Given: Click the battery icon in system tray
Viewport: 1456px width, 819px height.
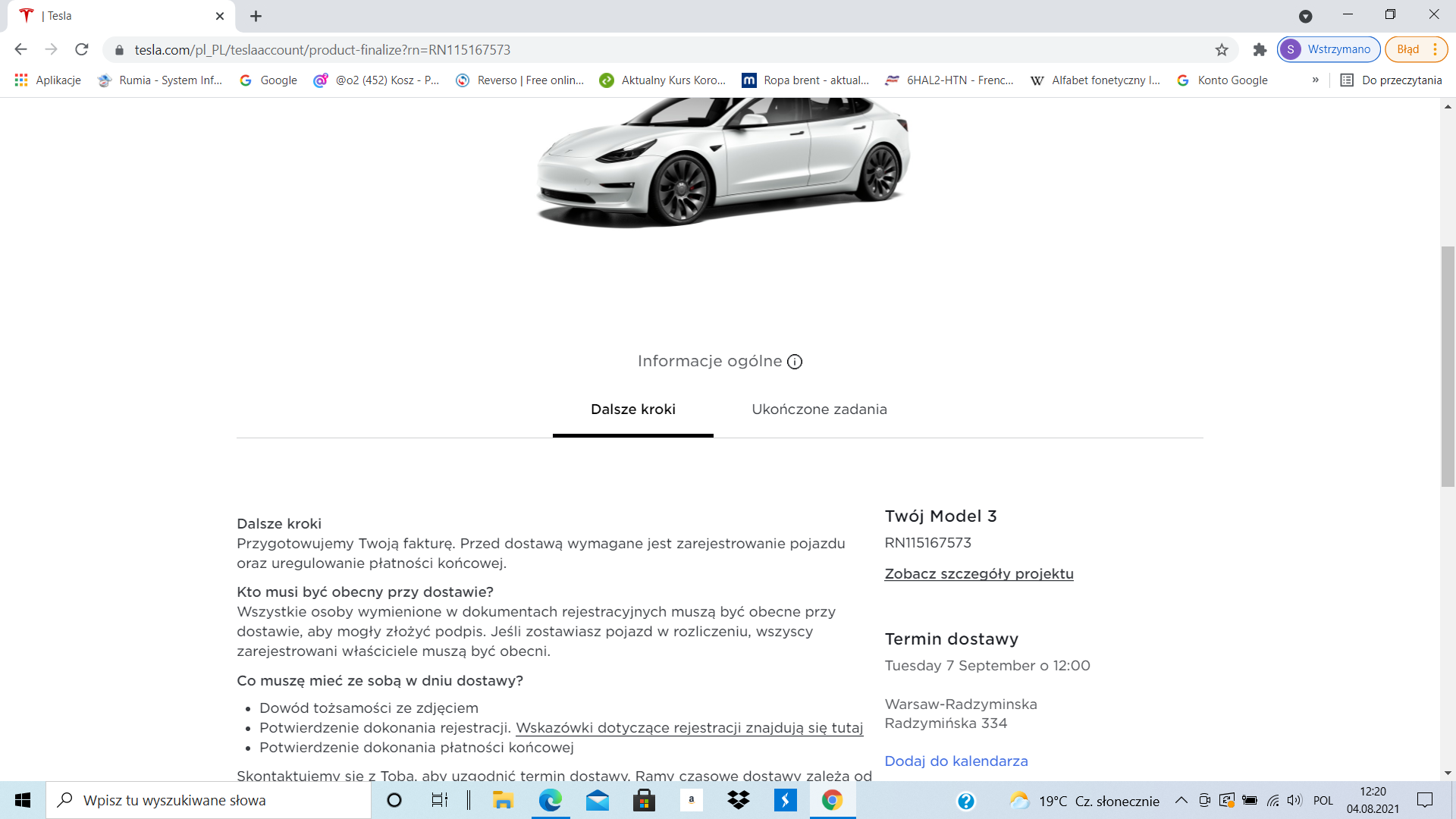Looking at the screenshot, I should 1250,800.
